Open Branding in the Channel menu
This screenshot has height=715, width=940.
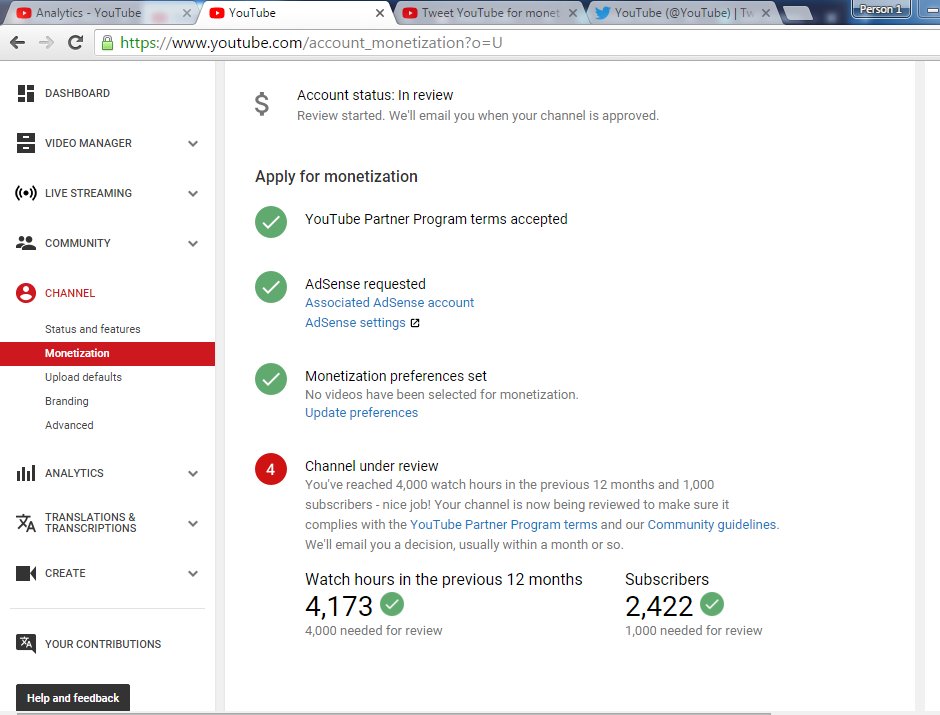[67, 401]
